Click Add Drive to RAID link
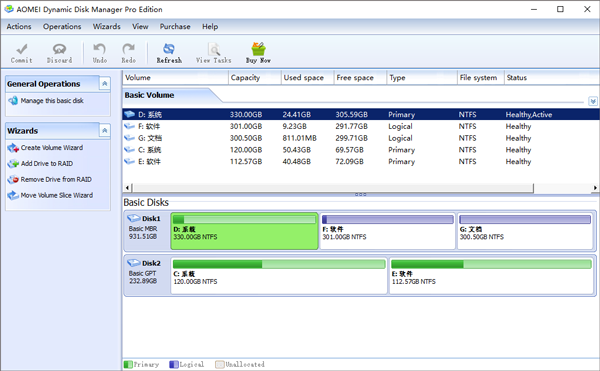 pos(47,164)
